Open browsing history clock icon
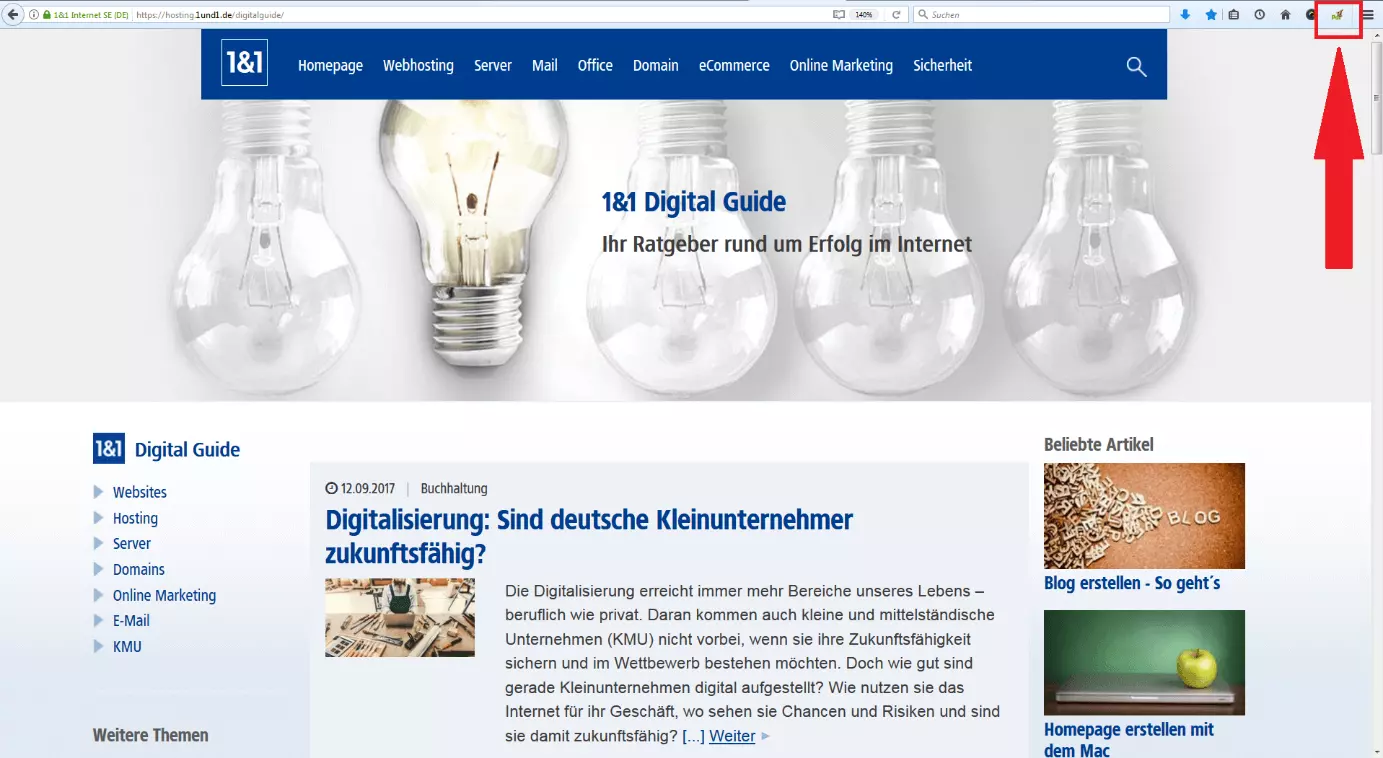The width and height of the screenshot is (1383, 758). point(1260,15)
